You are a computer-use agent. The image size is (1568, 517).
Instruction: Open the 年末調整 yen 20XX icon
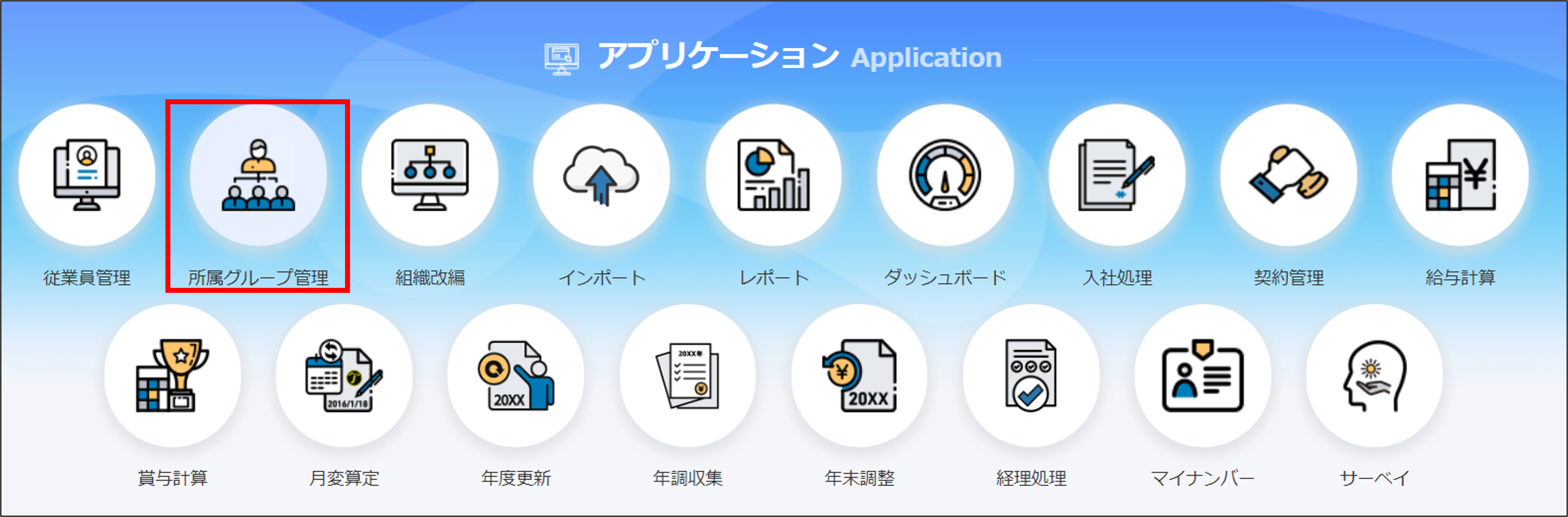click(x=859, y=376)
